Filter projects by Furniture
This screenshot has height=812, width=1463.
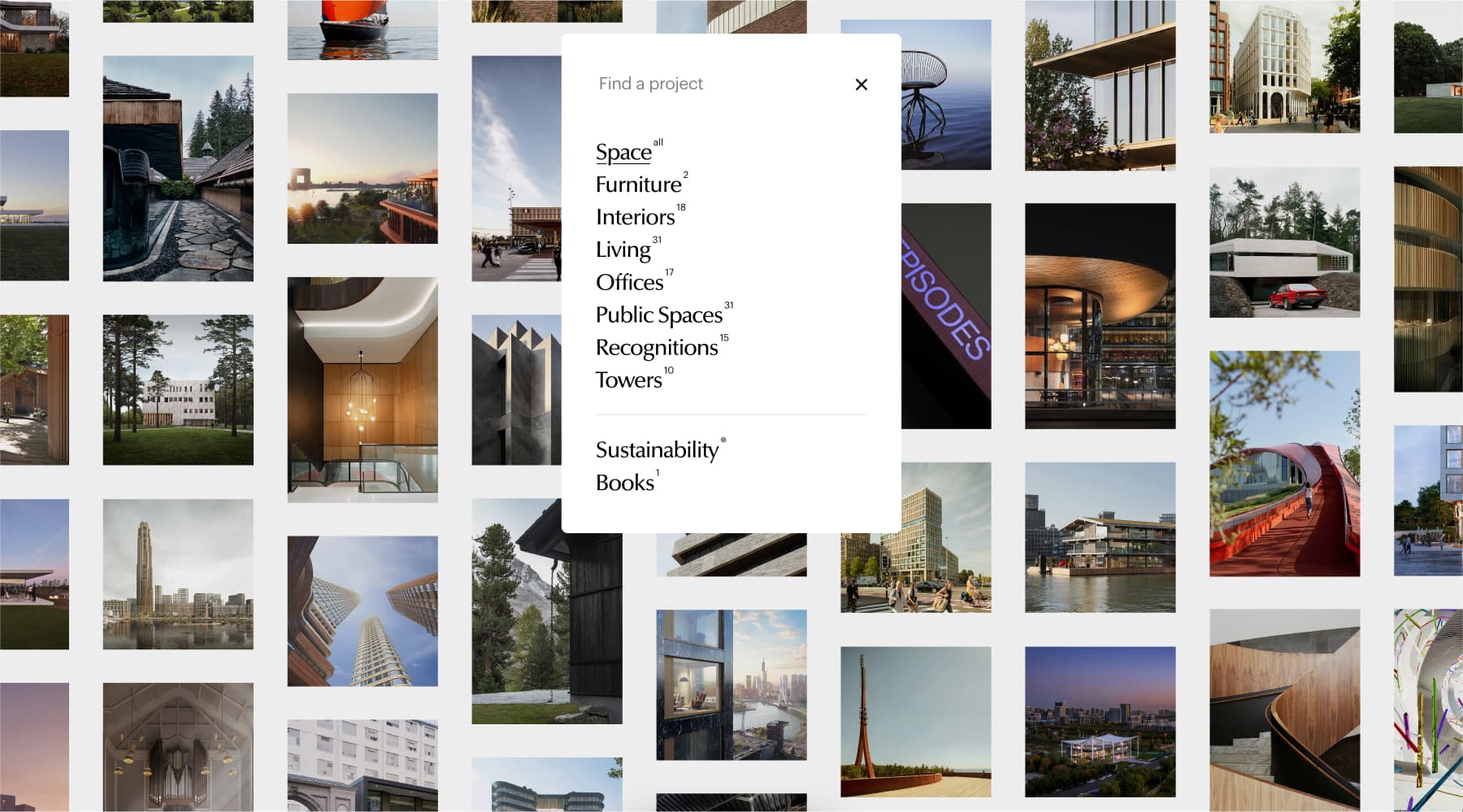(x=638, y=185)
